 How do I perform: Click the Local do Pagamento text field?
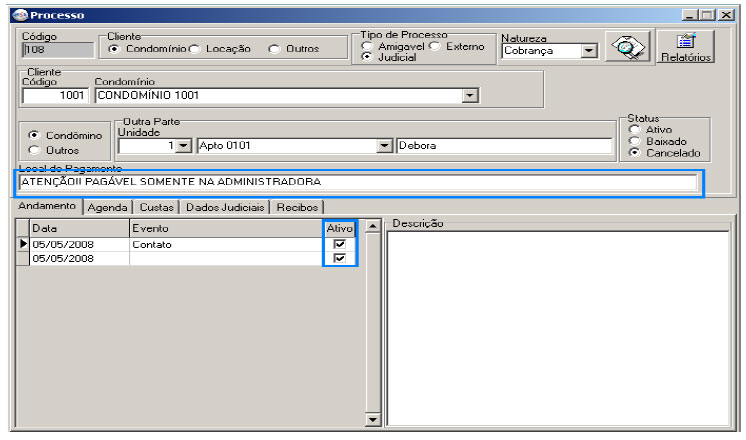tap(357, 183)
